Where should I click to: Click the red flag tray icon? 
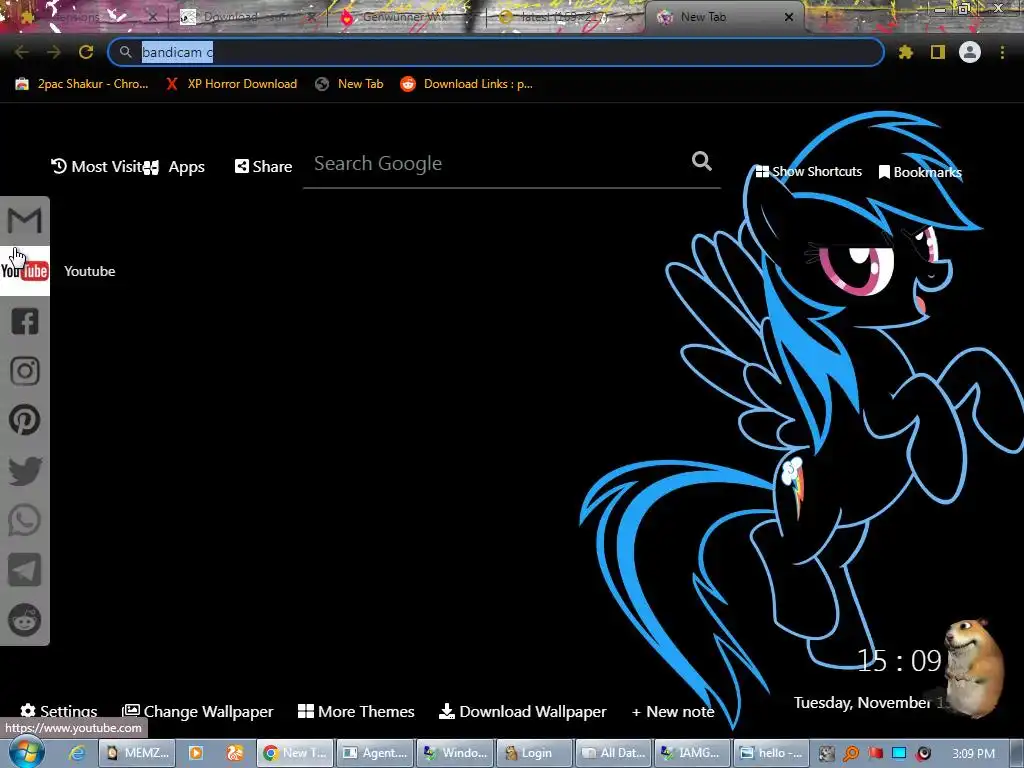[875, 754]
